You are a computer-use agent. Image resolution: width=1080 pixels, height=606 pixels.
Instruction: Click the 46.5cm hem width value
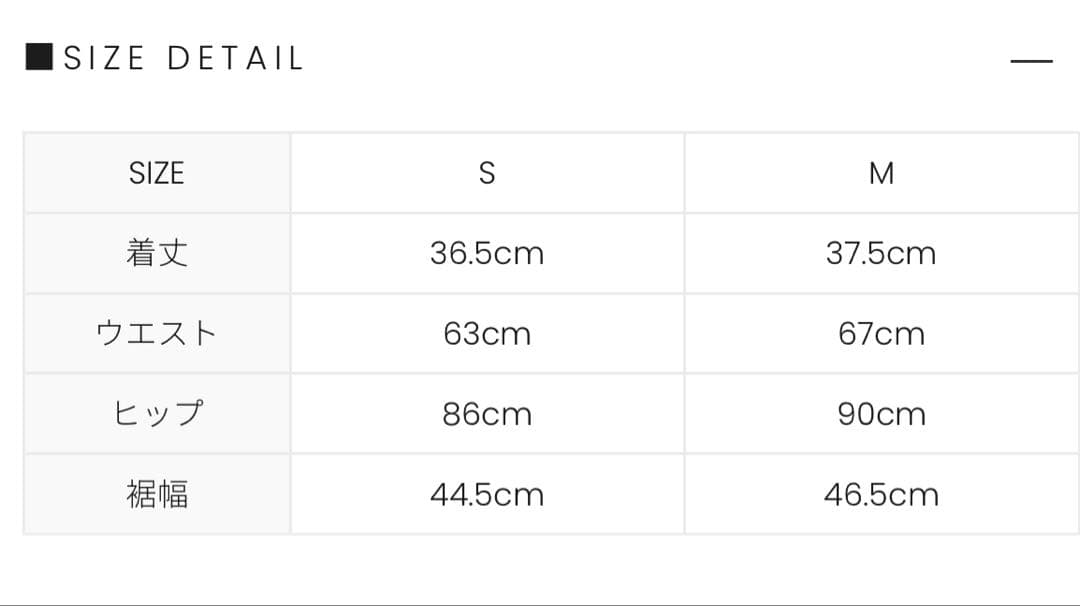[881, 494]
